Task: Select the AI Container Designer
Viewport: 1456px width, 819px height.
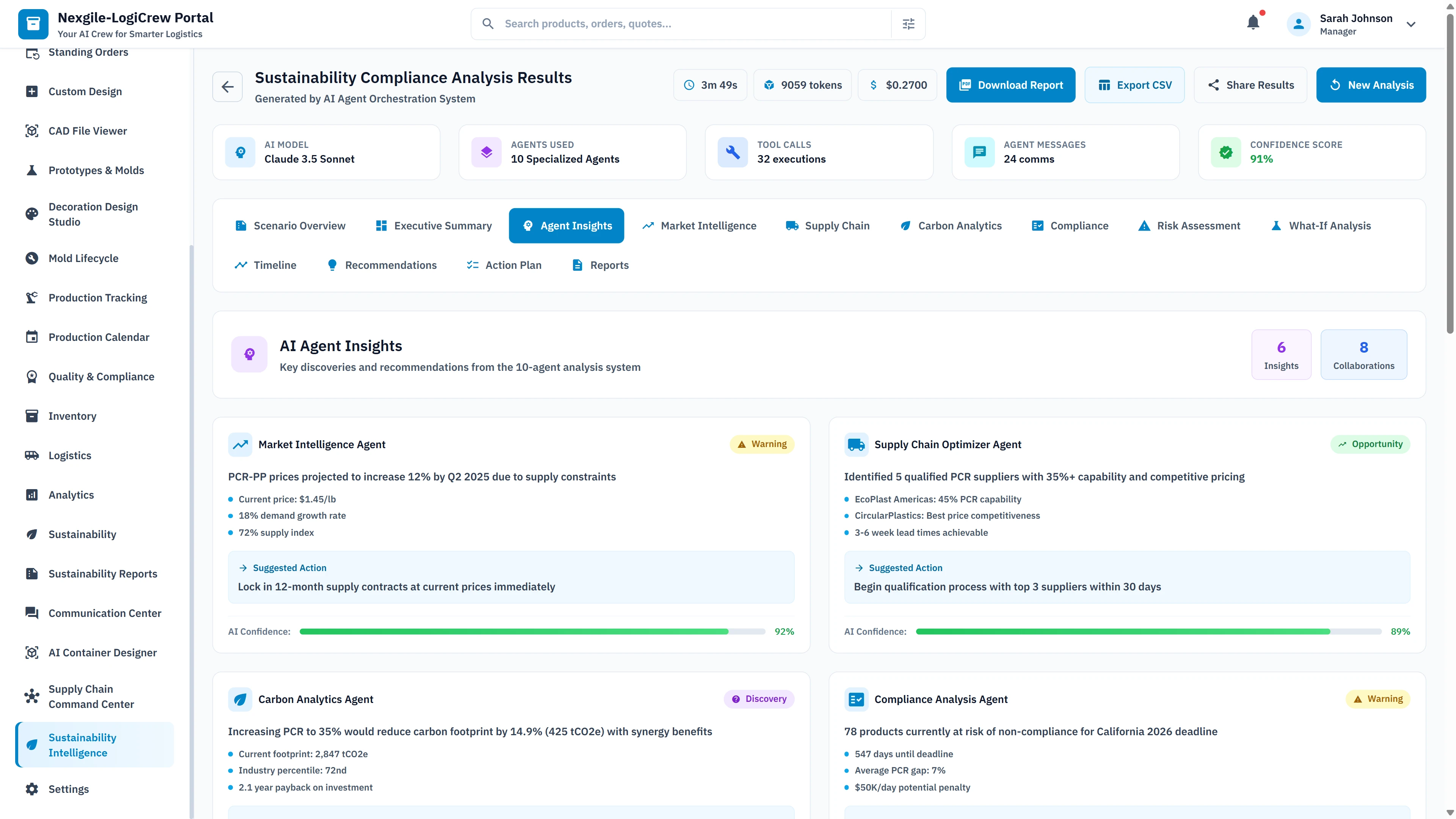Action: click(x=102, y=652)
